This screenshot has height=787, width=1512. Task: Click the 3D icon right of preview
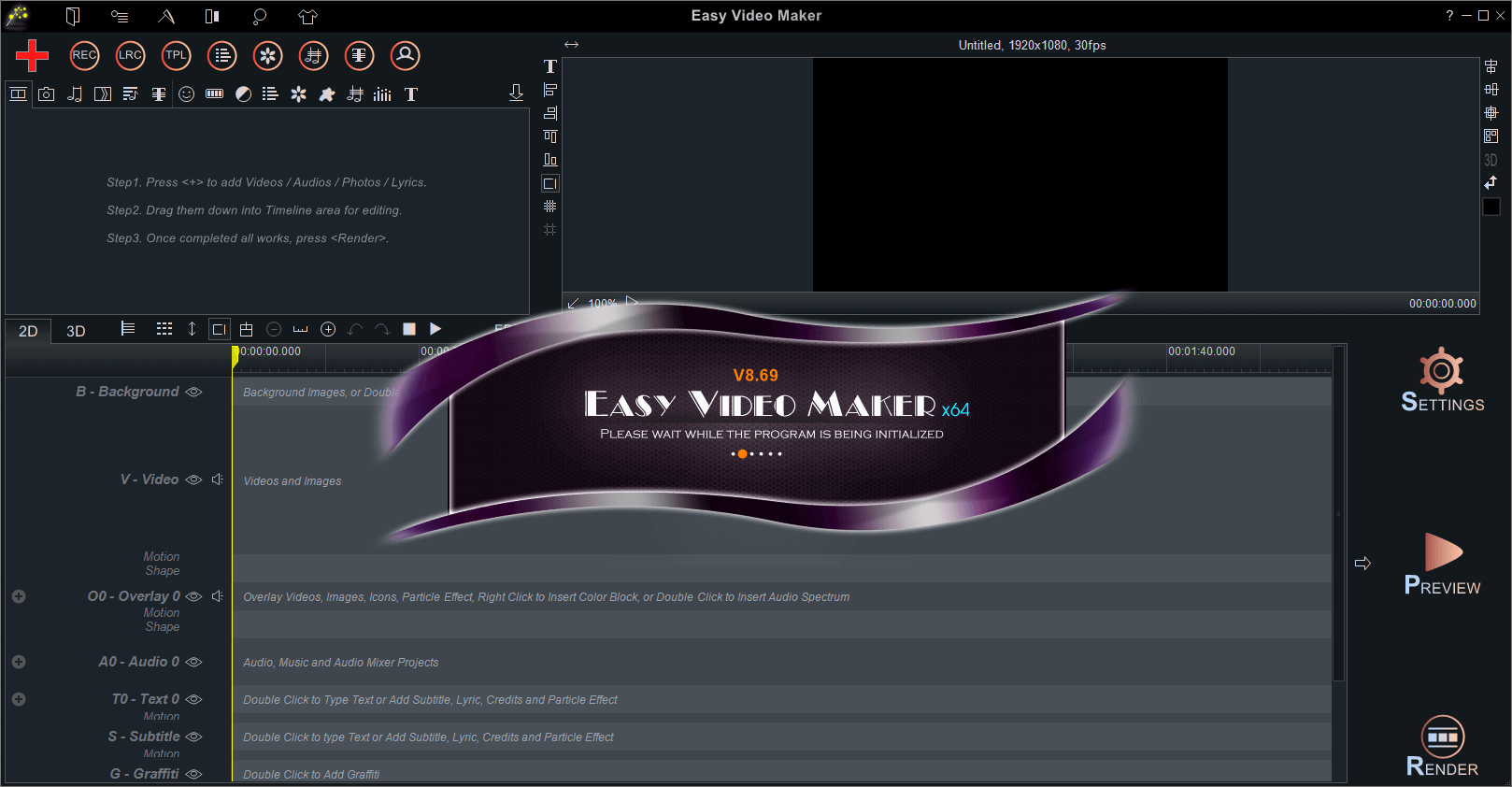pos(1491,160)
